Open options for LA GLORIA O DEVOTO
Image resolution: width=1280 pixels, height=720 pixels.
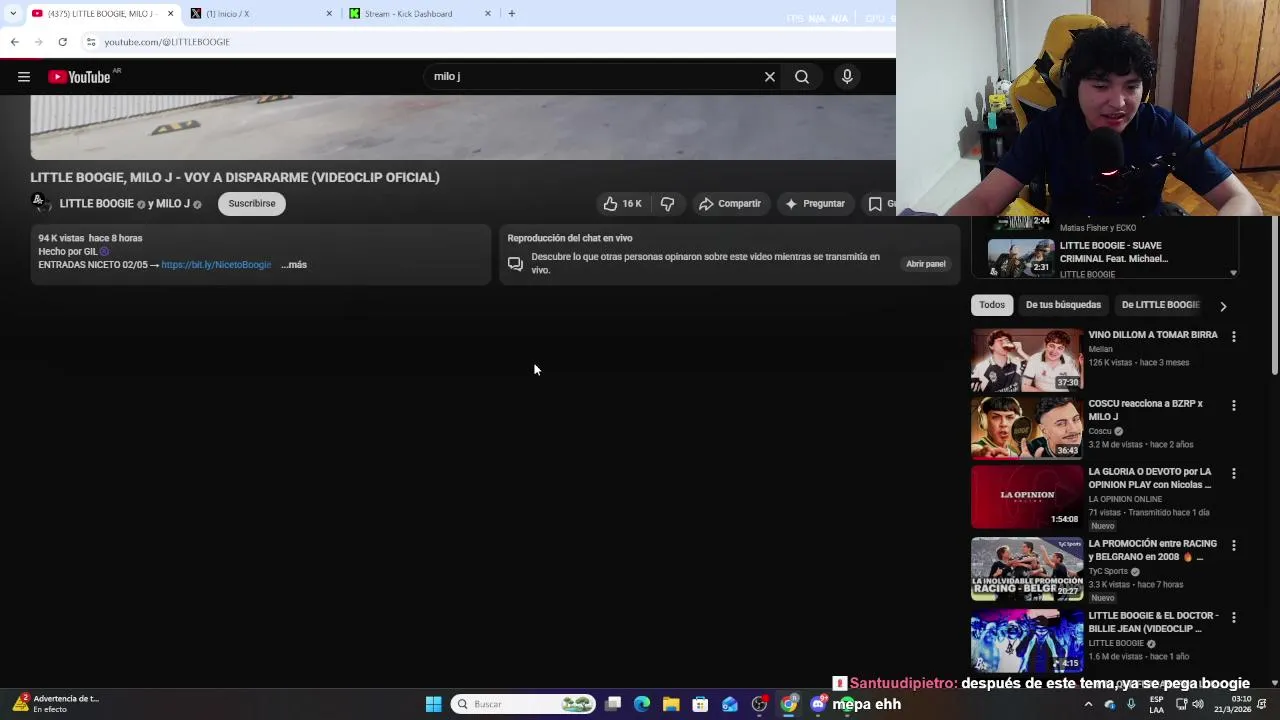point(1233,473)
